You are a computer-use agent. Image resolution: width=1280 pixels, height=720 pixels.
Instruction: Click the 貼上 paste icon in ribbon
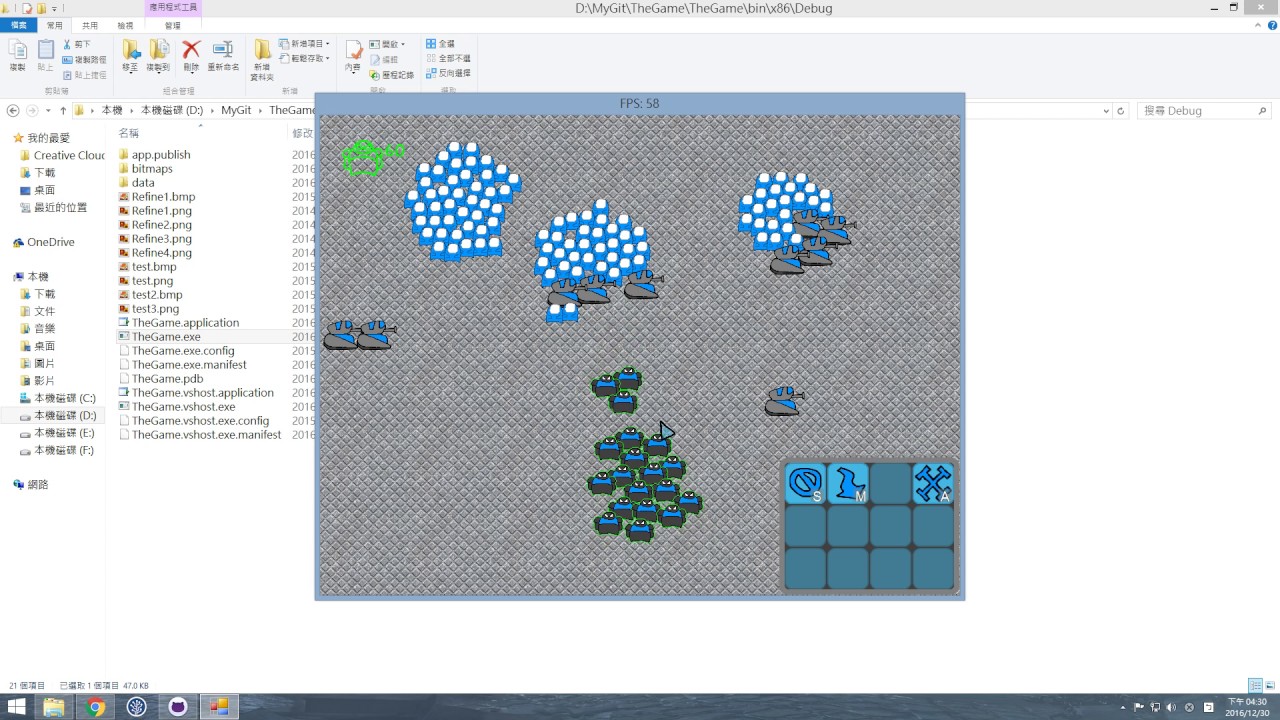coord(46,55)
